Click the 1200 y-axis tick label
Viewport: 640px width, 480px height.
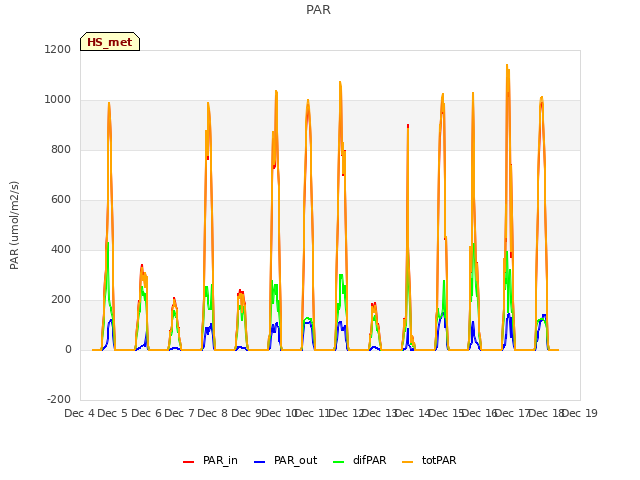pyautogui.click(x=58, y=49)
